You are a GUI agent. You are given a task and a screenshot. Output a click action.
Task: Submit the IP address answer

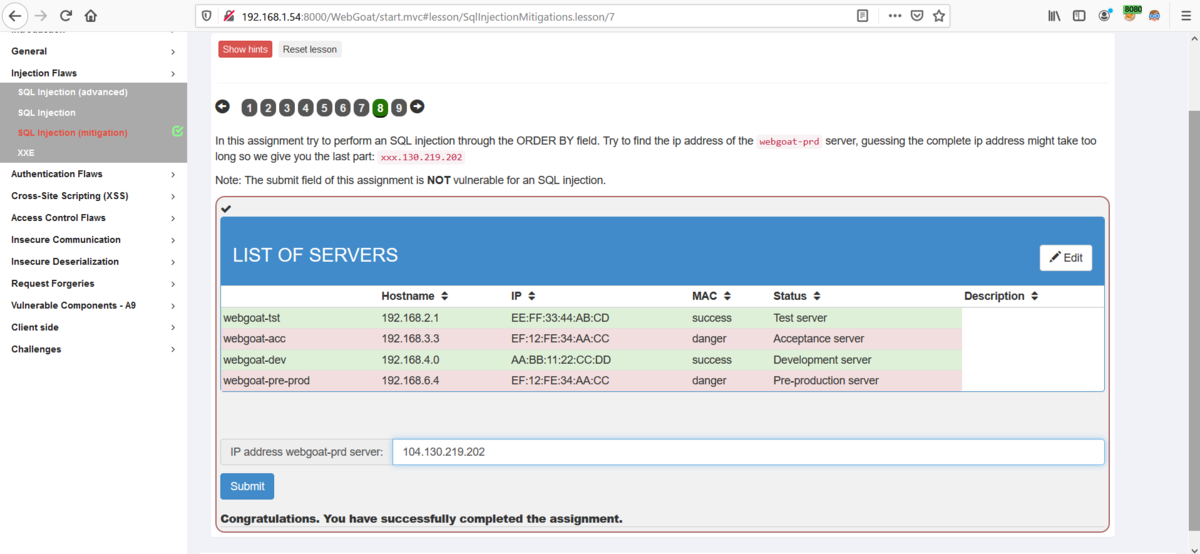point(247,486)
